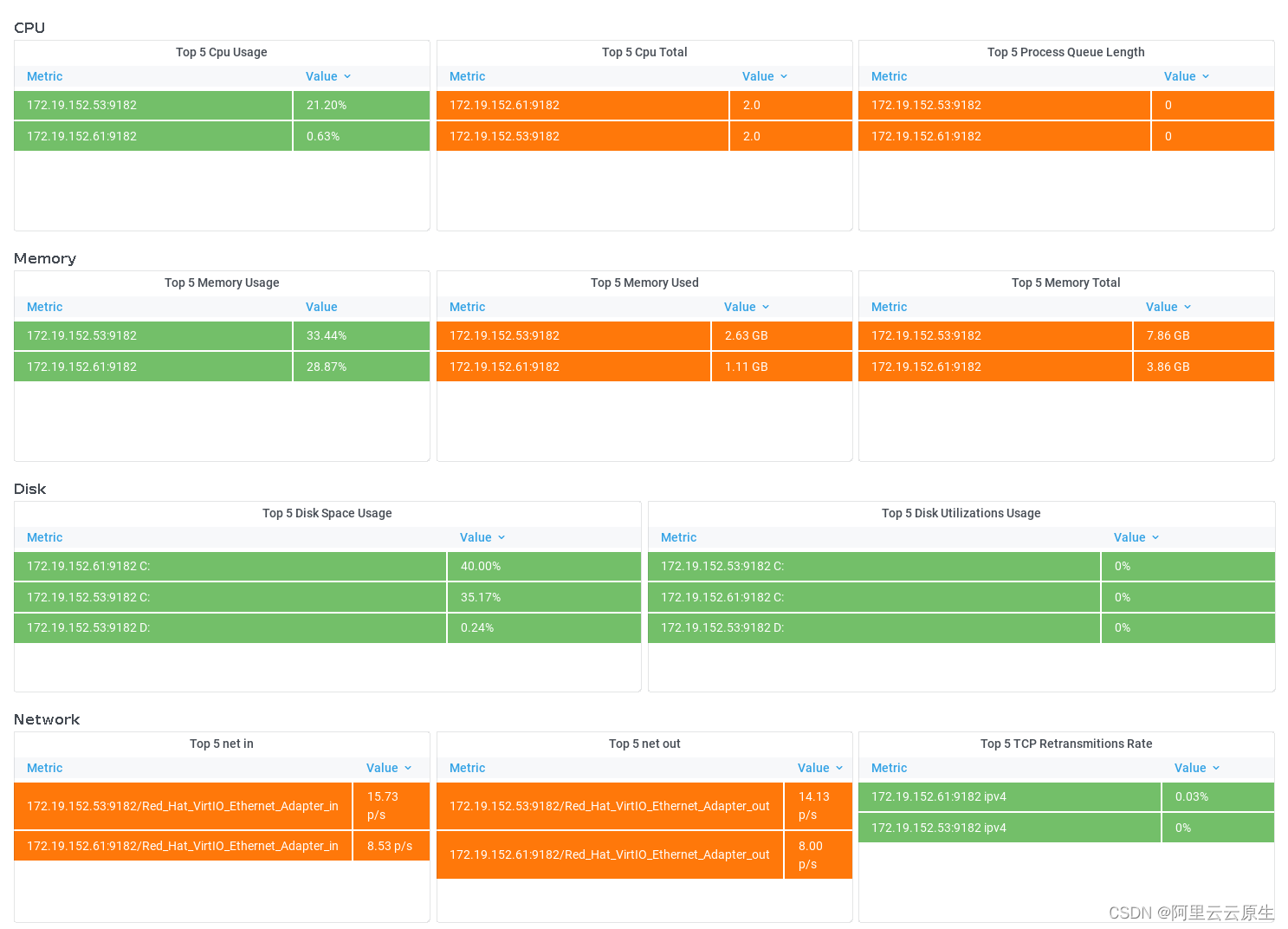This screenshot has width=1288, height=929.
Task: Select the 0.63% CPU usage cell
Action: [362, 136]
